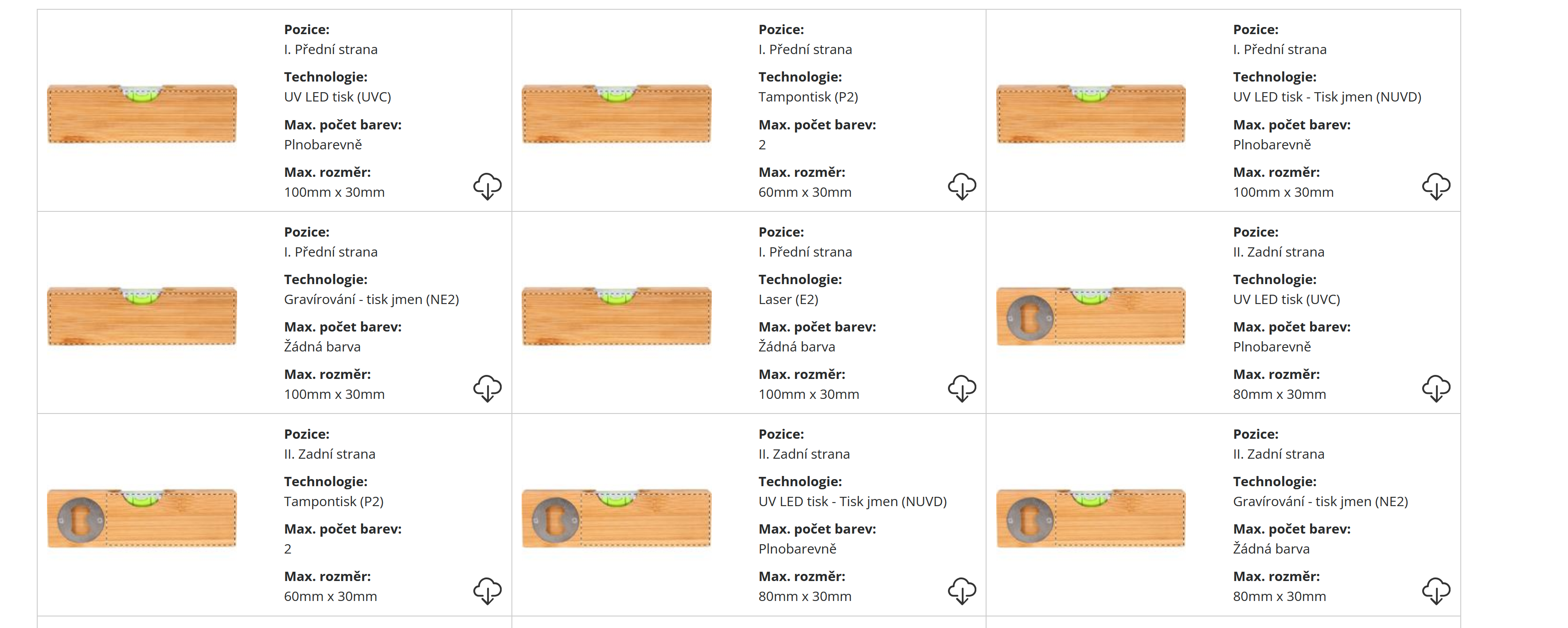Screen dimensions: 1568x628
Task: Download template for back side Tampontisk (P2)
Action: pyautogui.click(x=487, y=590)
